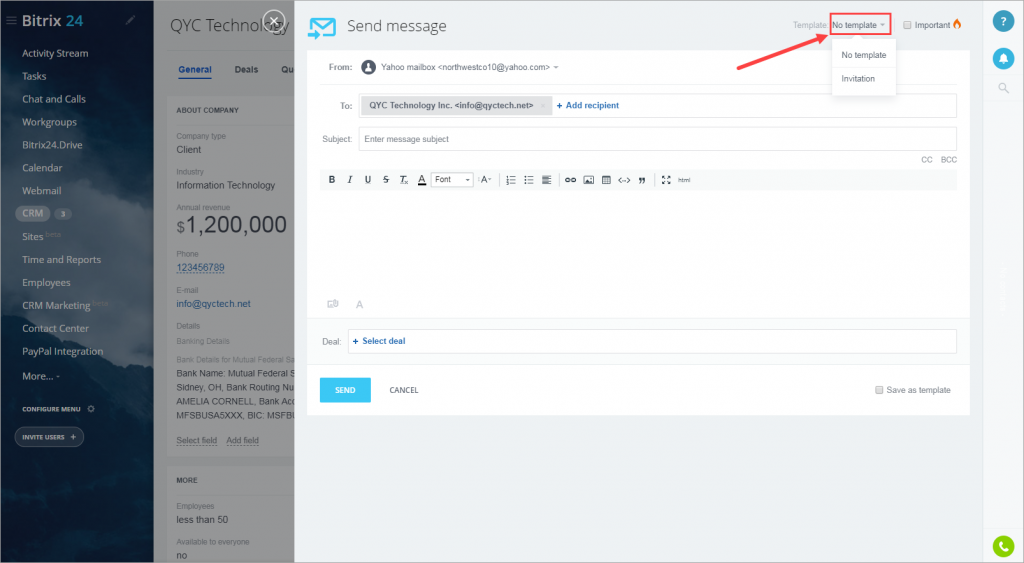This screenshot has height=563, width=1024.
Task: Focus the message Subject field
Action: (657, 139)
